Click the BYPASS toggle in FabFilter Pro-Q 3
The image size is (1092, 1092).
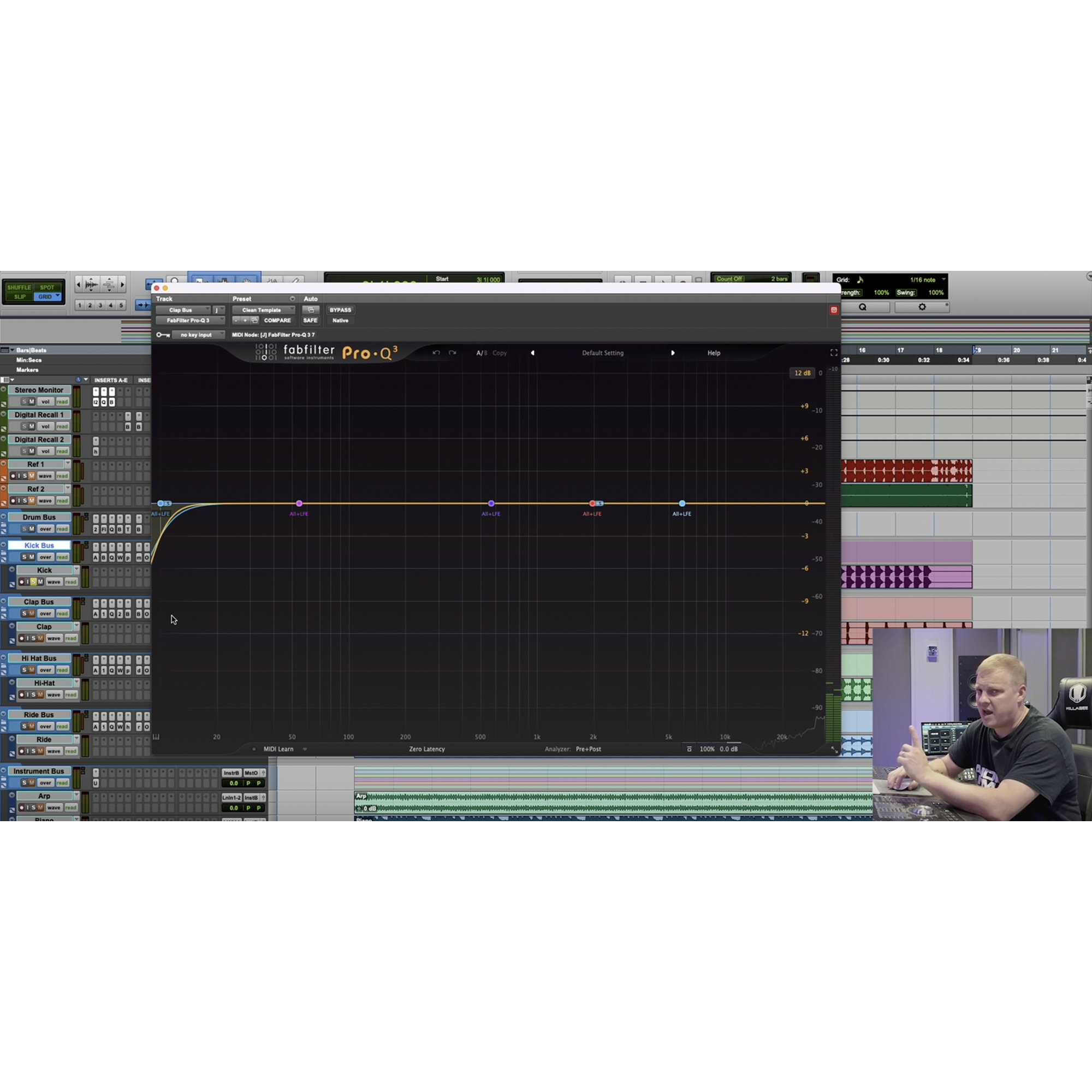point(340,309)
